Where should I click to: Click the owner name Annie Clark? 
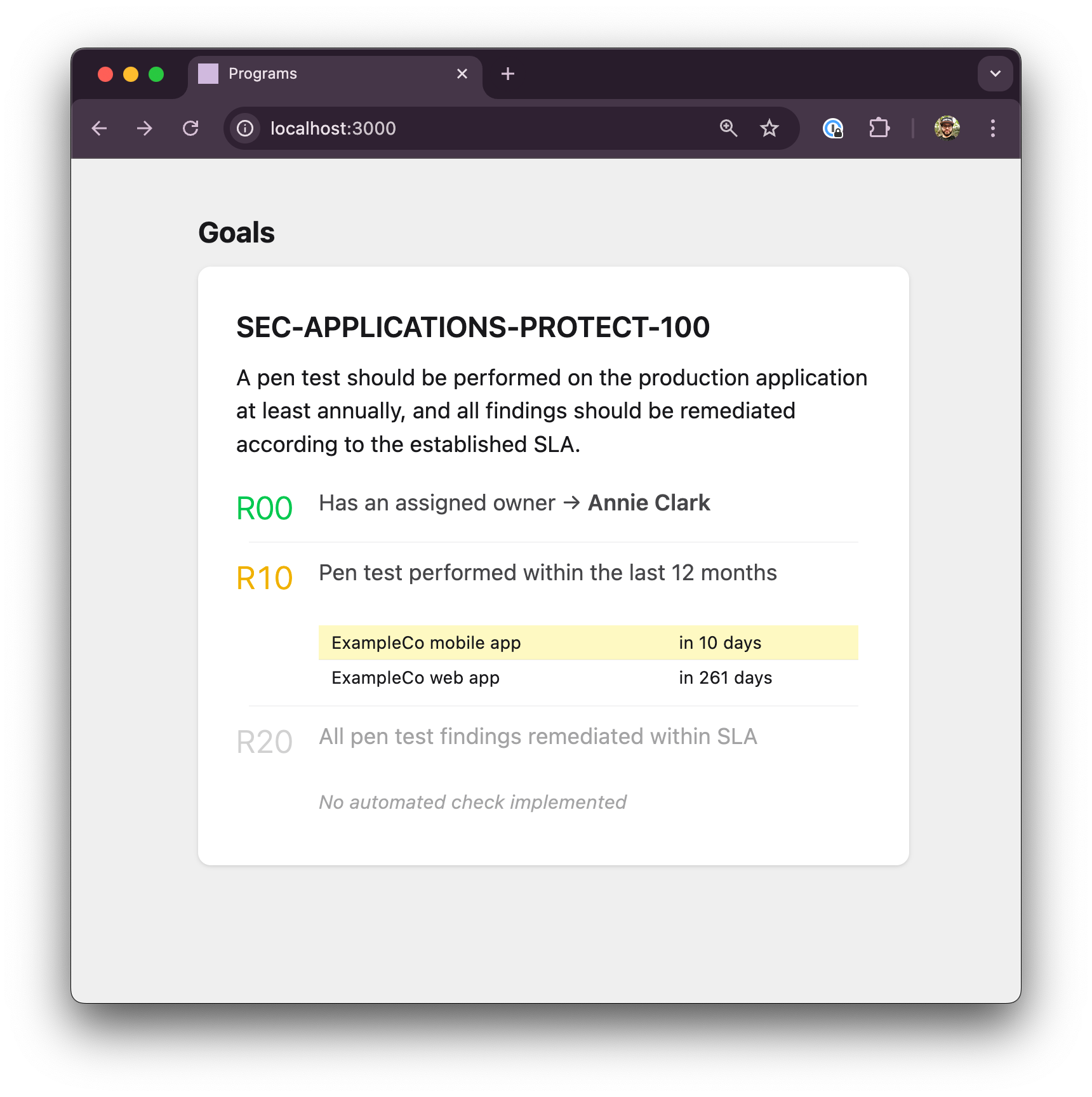click(649, 503)
